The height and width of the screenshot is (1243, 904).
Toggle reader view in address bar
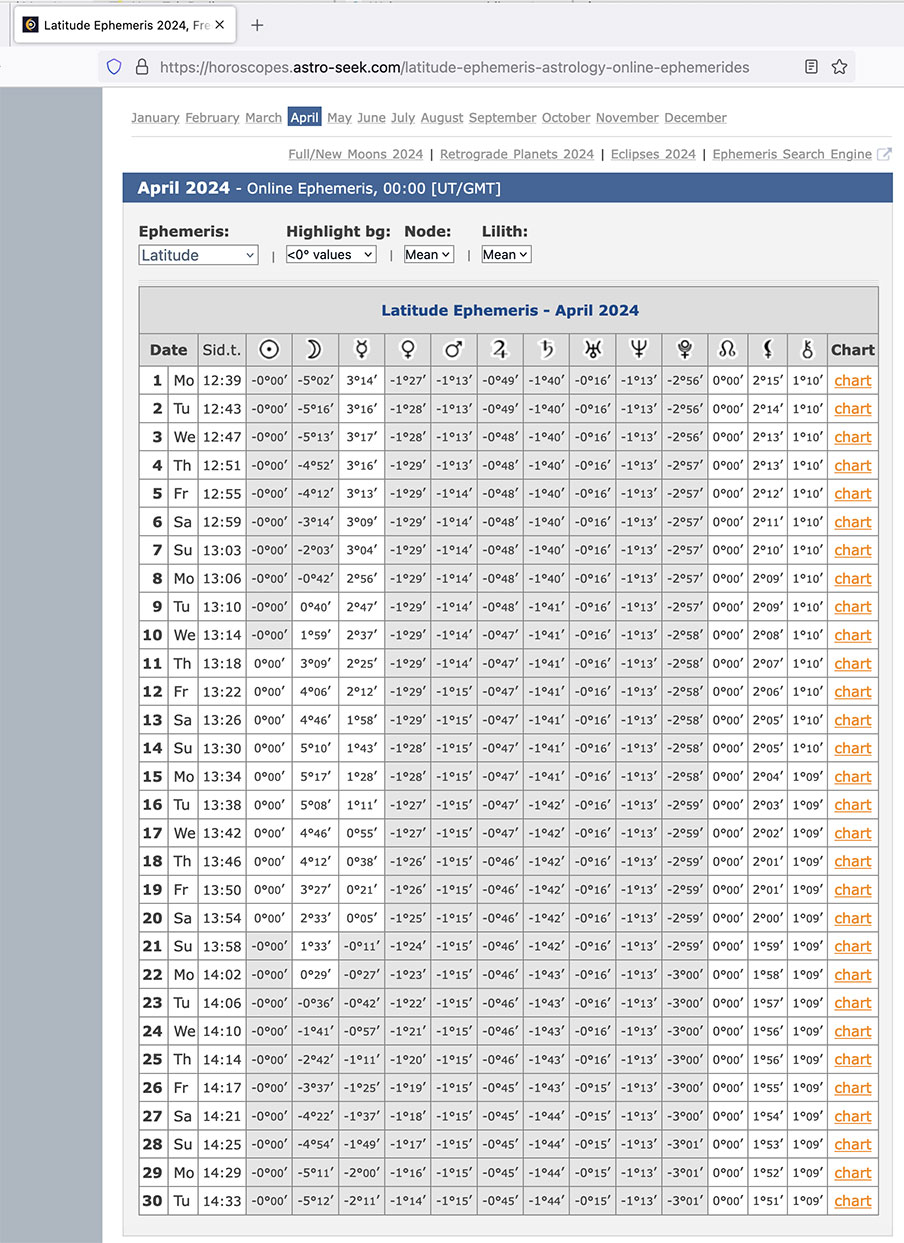[811, 67]
